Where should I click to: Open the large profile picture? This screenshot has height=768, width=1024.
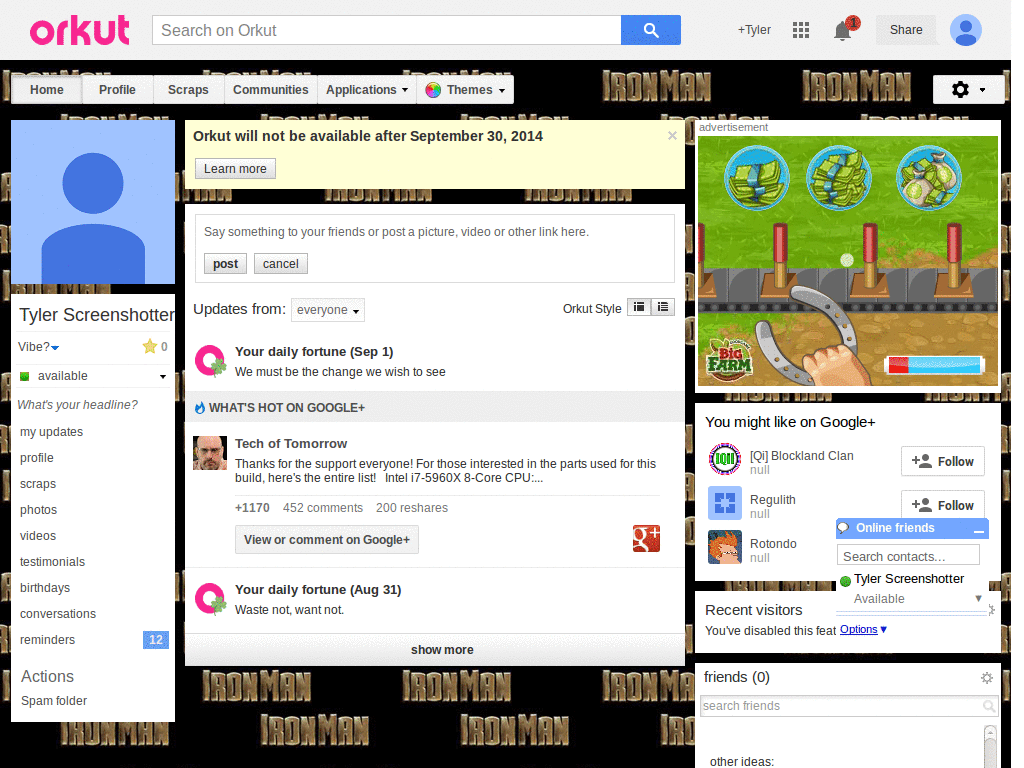pyautogui.click(x=93, y=202)
